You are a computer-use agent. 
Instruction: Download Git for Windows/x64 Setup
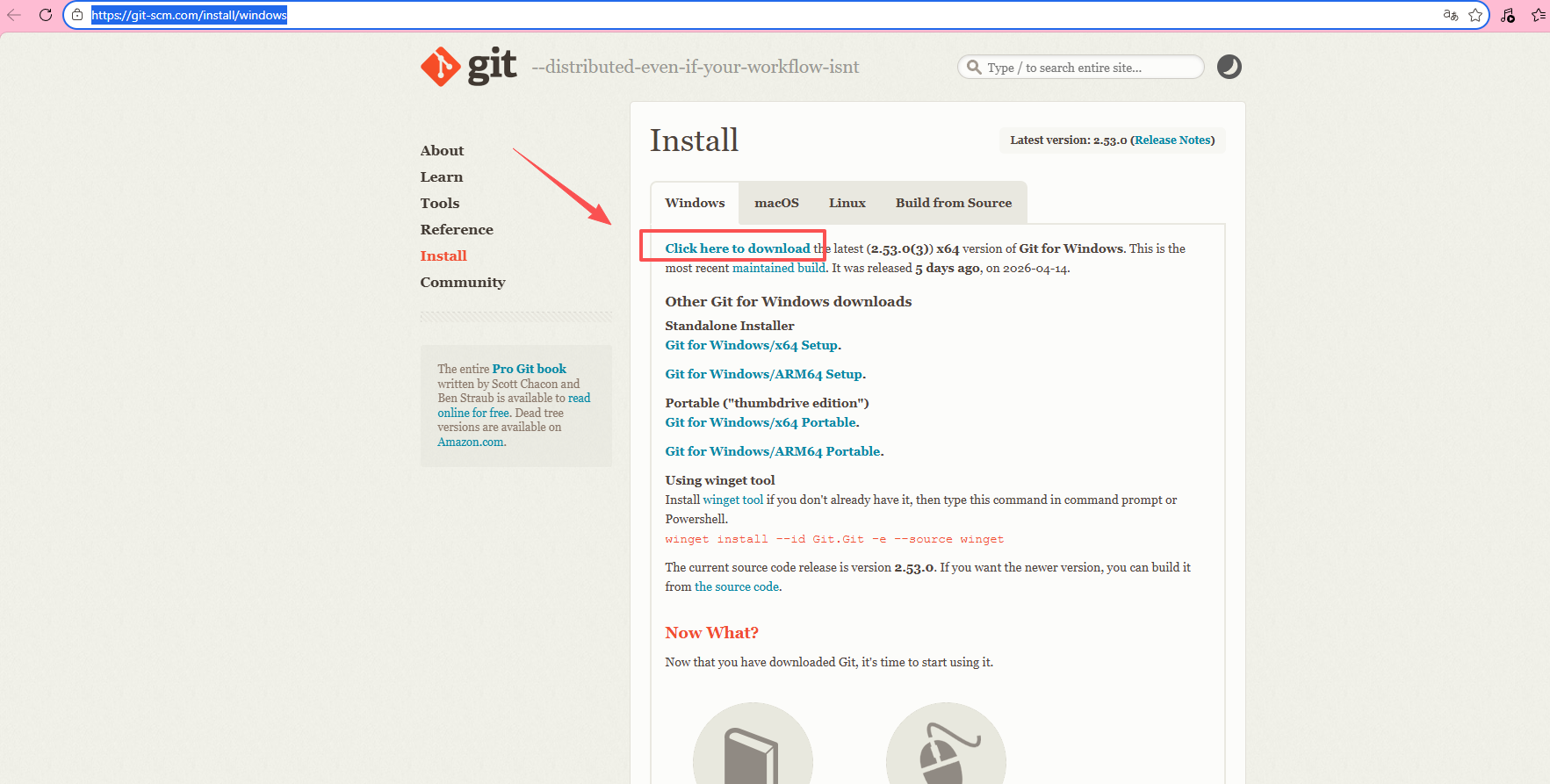tap(751, 346)
